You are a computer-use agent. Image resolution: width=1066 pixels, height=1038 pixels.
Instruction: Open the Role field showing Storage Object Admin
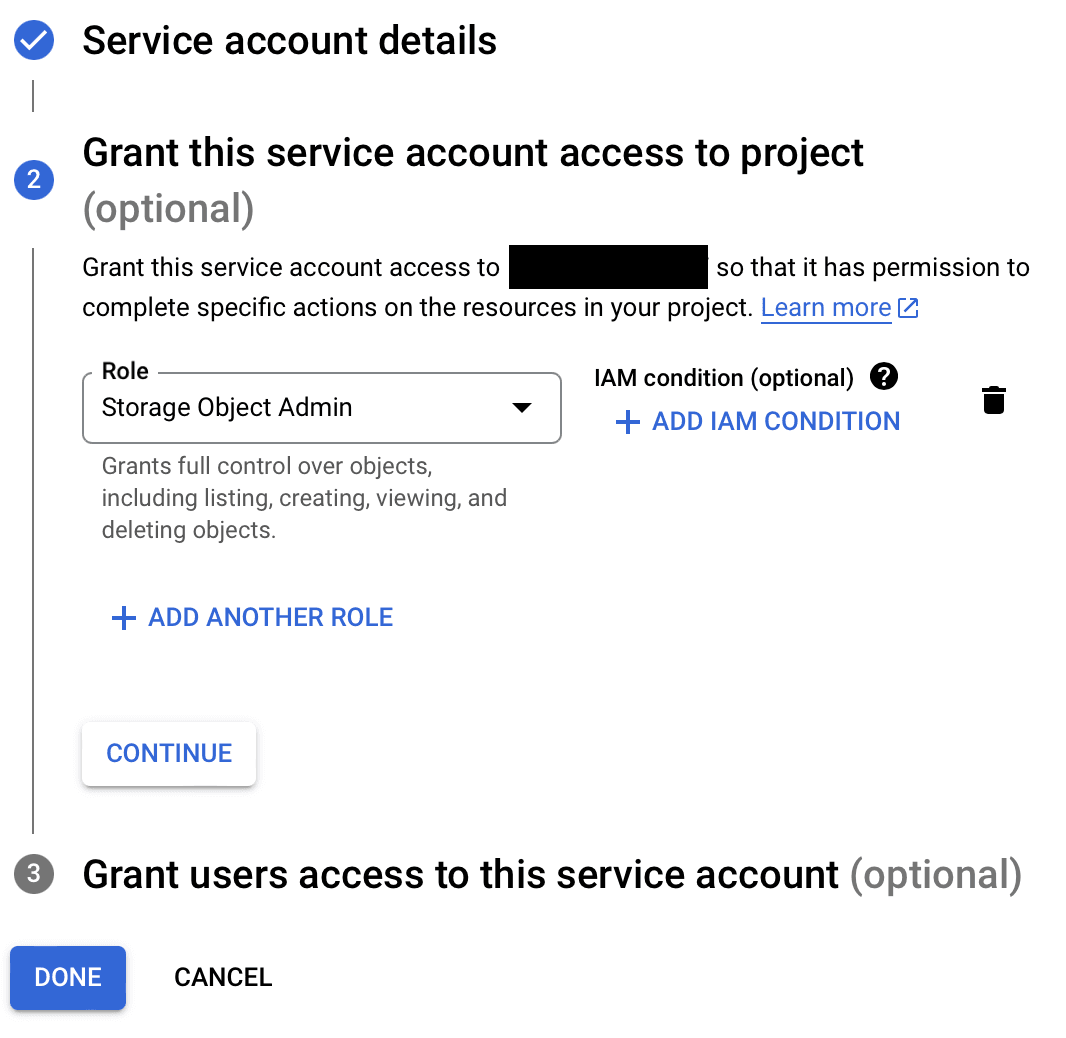300,408
